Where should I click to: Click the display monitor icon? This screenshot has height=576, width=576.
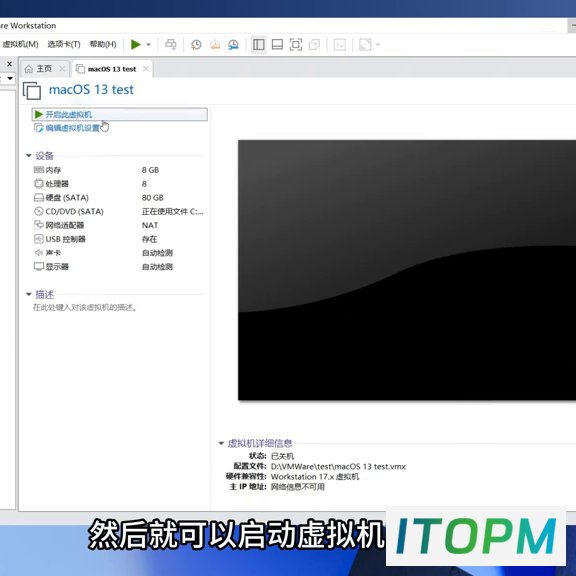coord(39,266)
